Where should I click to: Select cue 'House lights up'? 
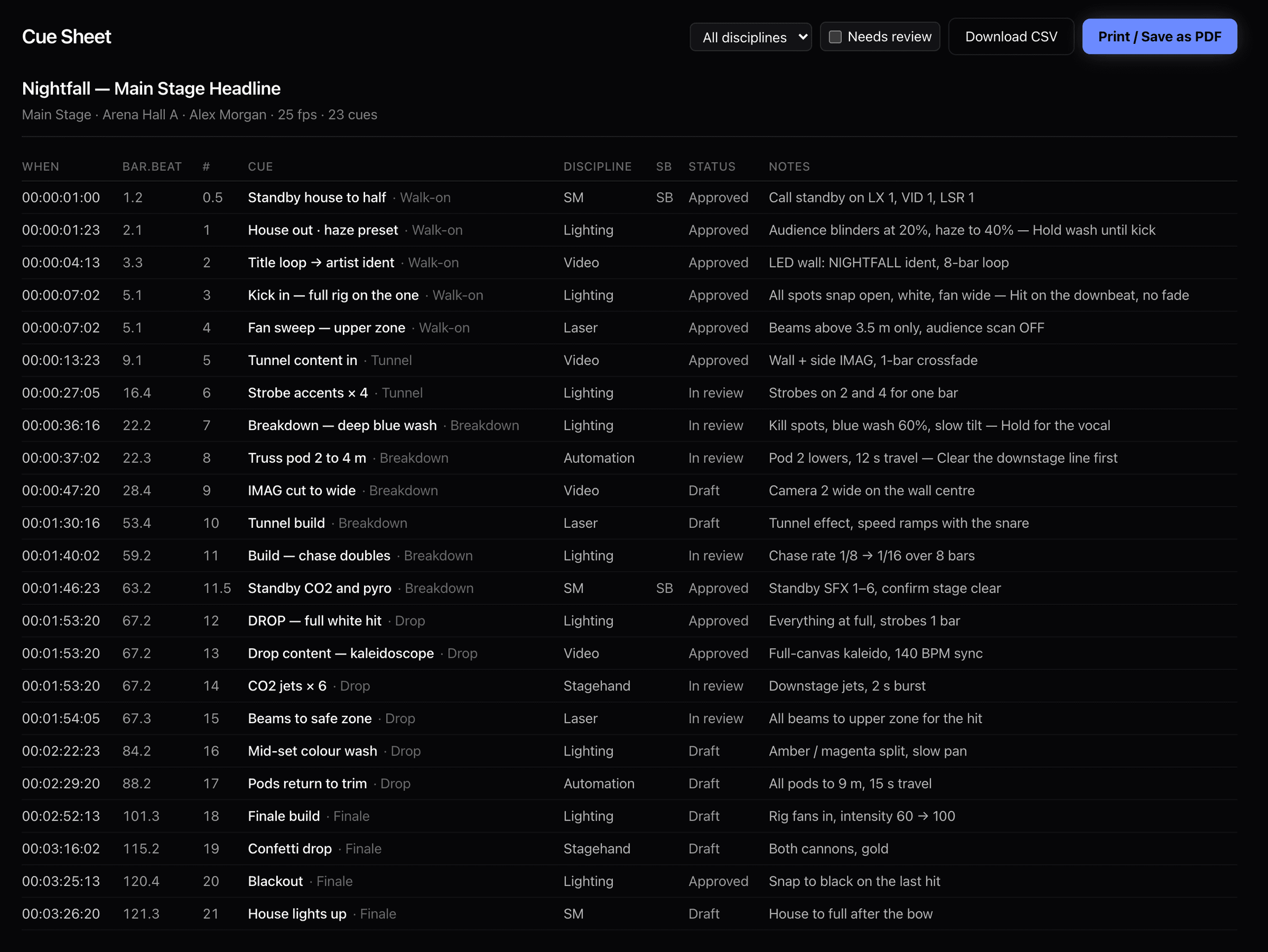(x=297, y=914)
